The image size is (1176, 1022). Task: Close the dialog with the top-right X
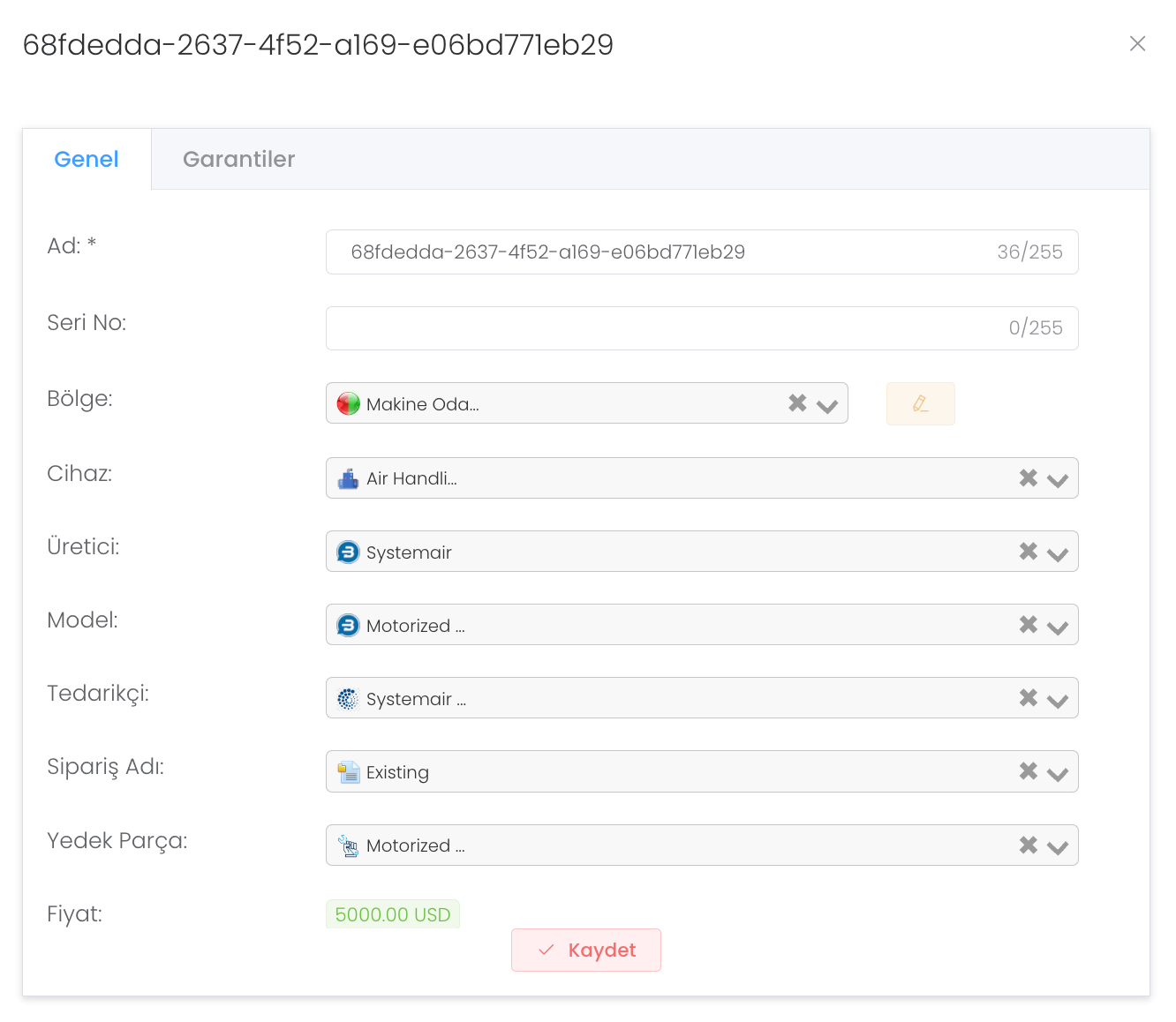click(1137, 44)
